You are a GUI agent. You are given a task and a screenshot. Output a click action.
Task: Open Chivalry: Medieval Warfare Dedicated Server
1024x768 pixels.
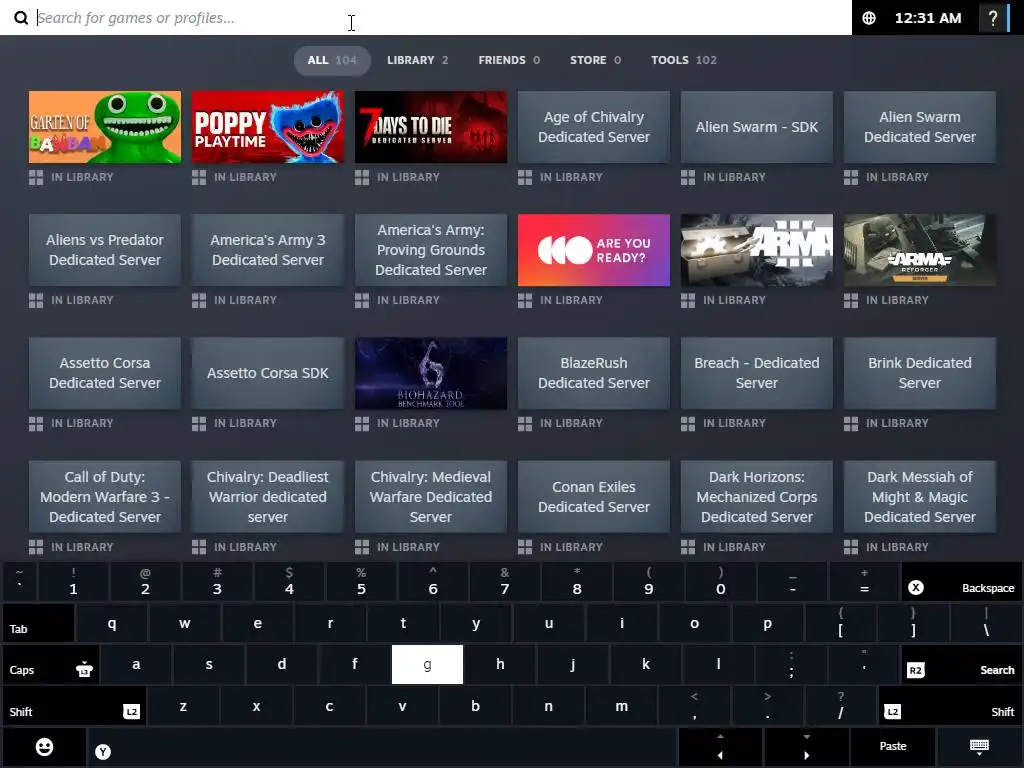pyautogui.click(x=430, y=496)
